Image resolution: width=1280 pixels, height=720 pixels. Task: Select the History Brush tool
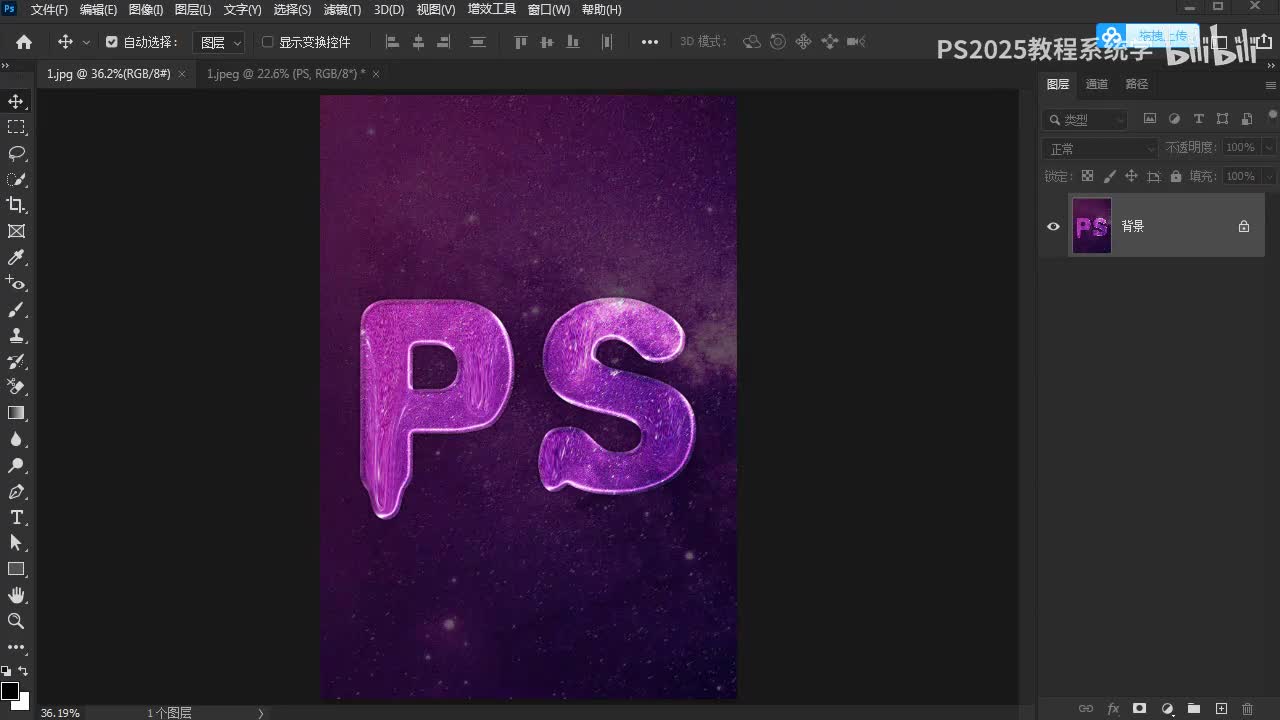pyautogui.click(x=16, y=361)
